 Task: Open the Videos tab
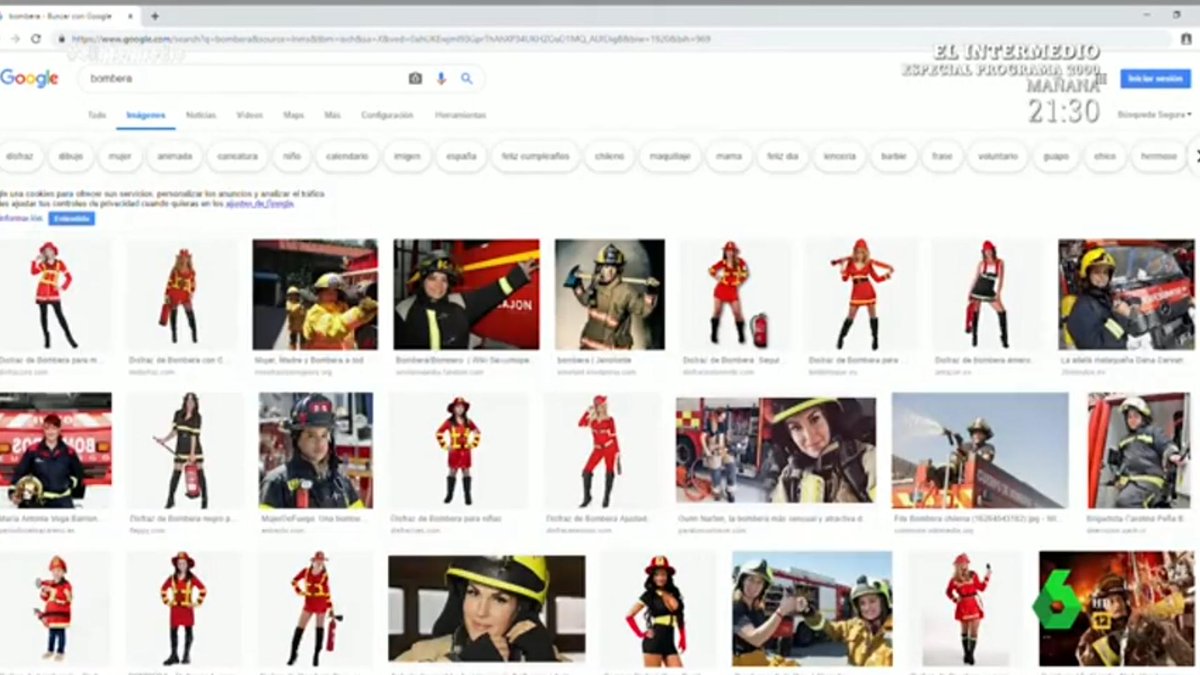pyautogui.click(x=249, y=115)
